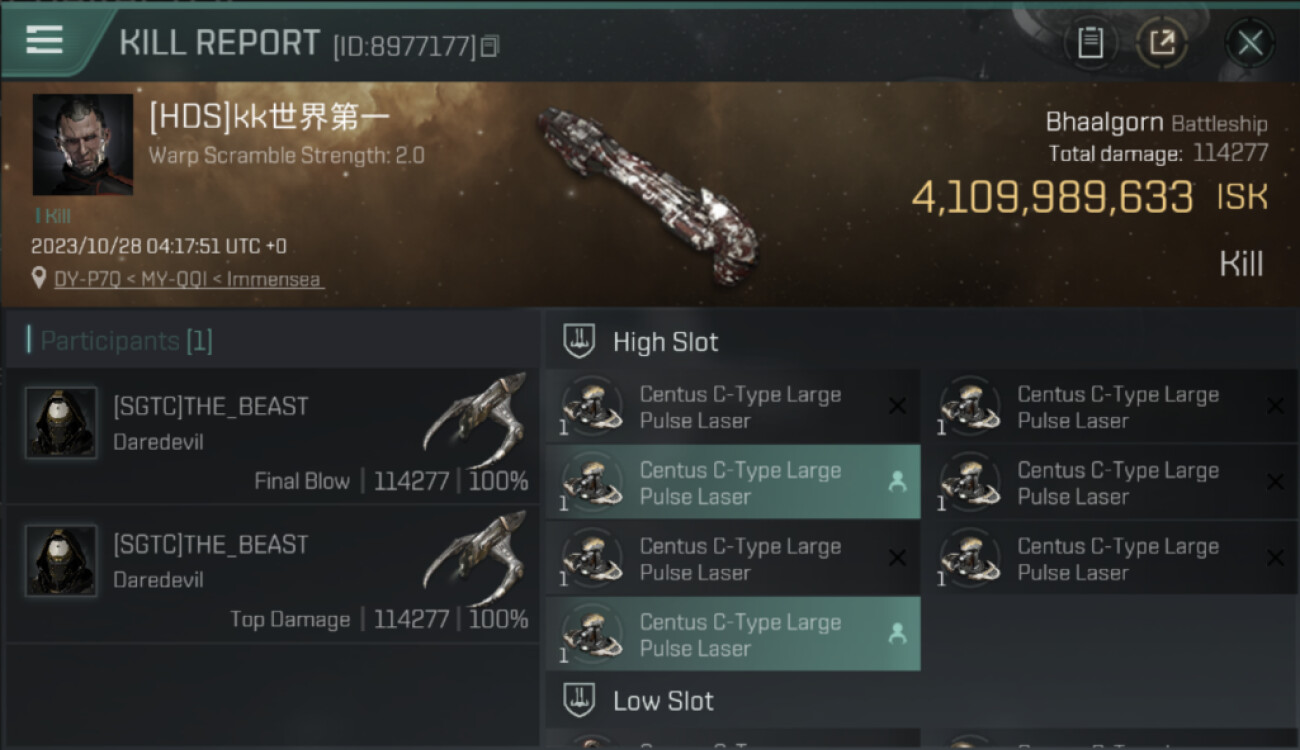
Task: Click the victim's character portrait
Action: [83, 145]
